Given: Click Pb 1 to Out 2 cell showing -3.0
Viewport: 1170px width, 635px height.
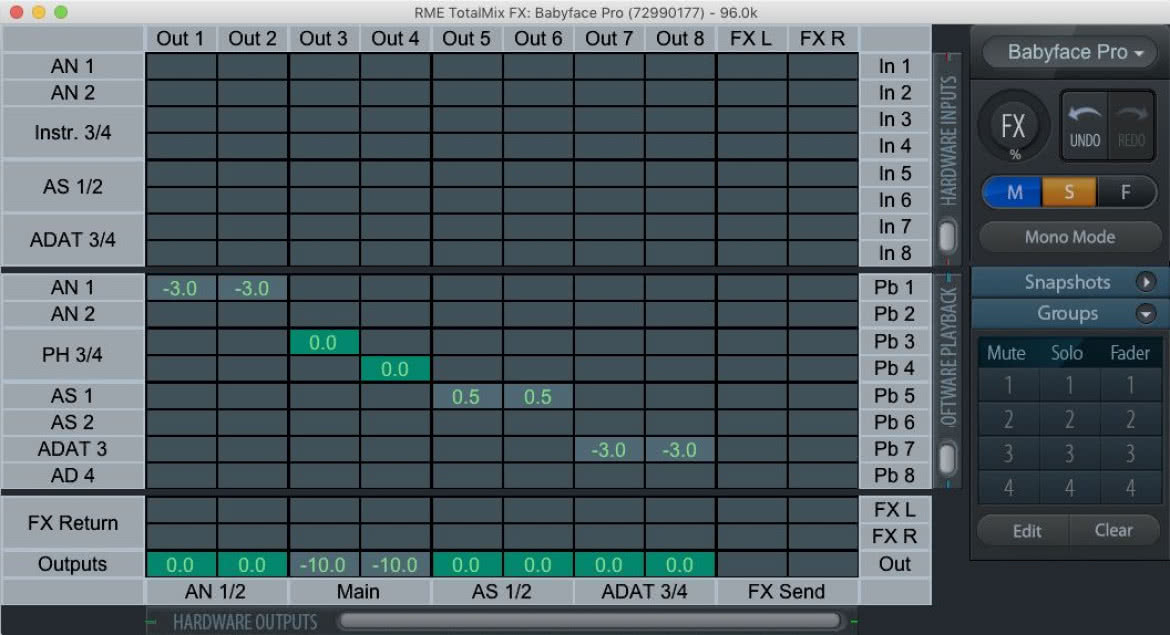Looking at the screenshot, I should point(251,288).
